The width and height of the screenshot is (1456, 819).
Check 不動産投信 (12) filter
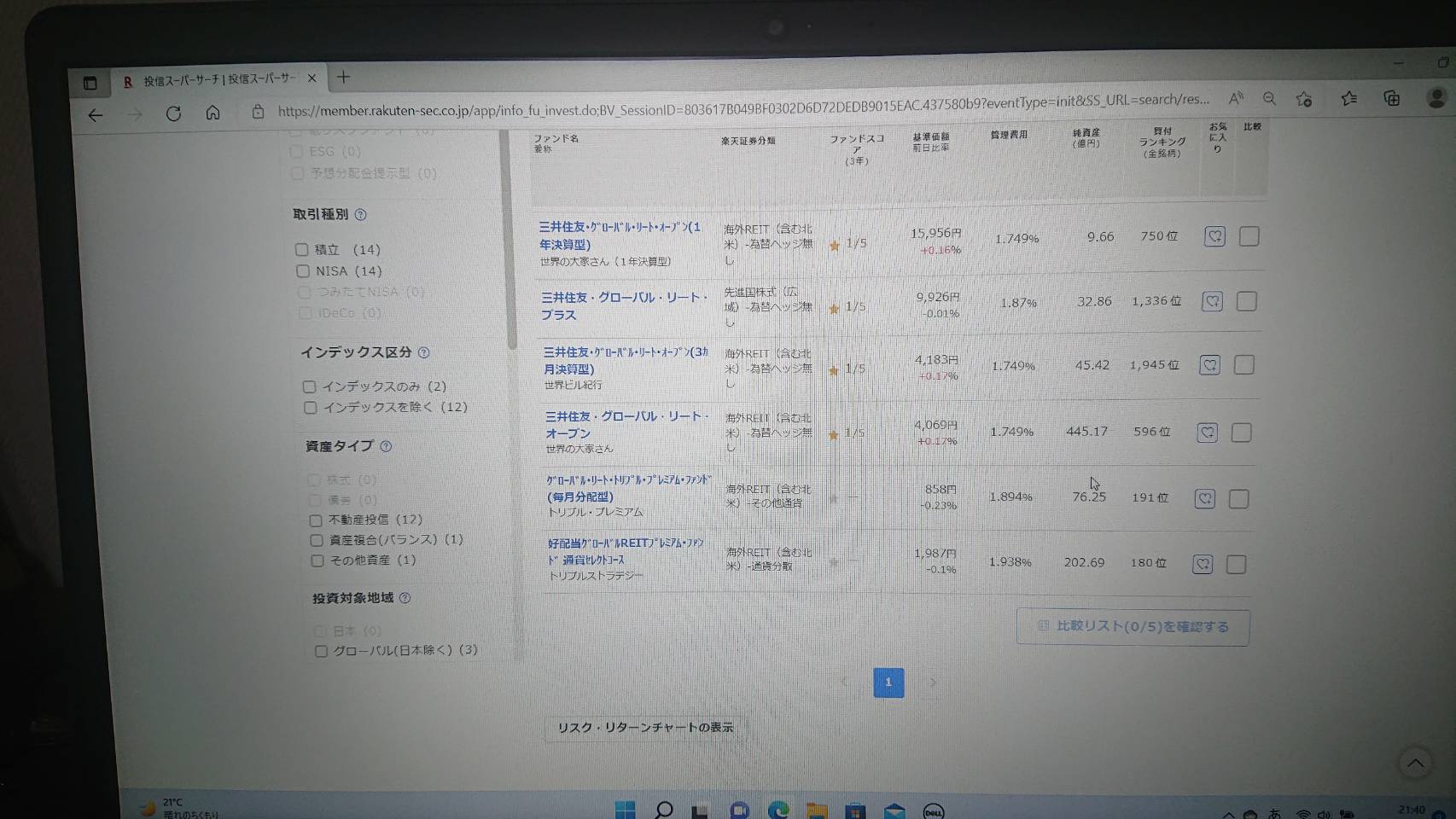(315, 520)
